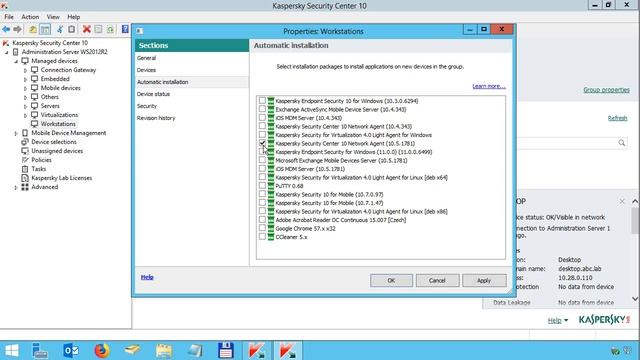Collapse the Administration Server WS2012R2 node
Image resolution: width=640 pixels, height=360 pixels.
(7, 52)
